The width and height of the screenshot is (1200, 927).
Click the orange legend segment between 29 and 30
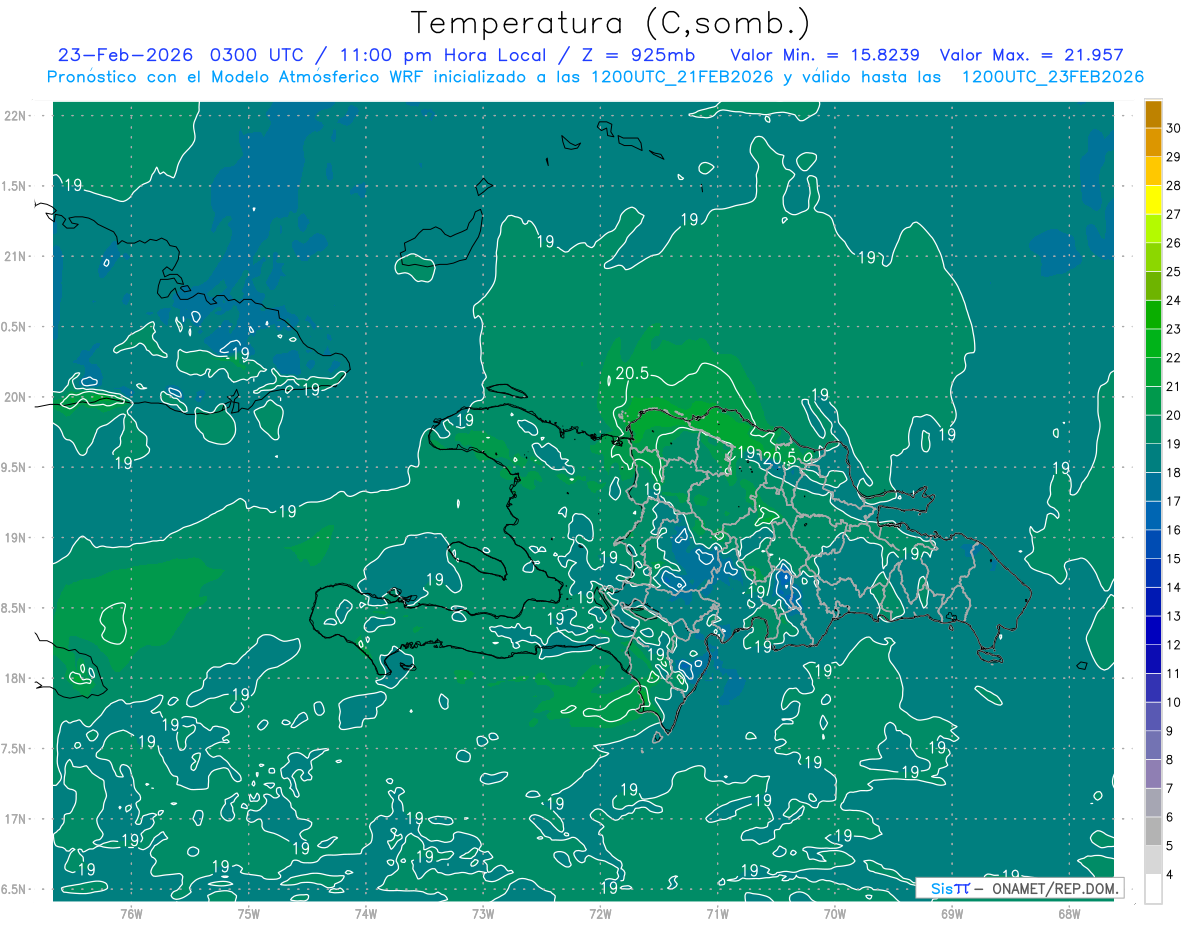(1153, 143)
